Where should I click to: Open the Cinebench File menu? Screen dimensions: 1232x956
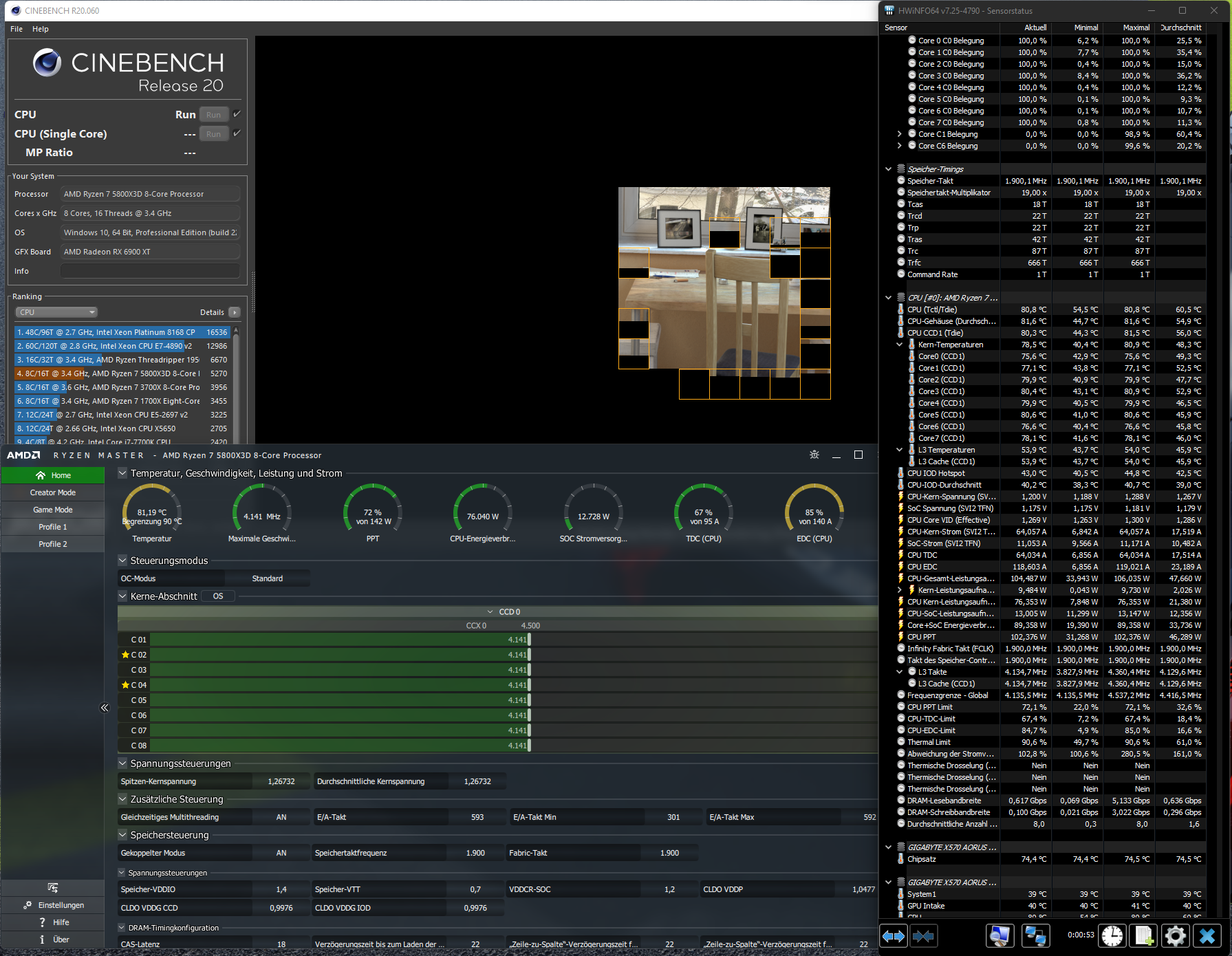coord(17,29)
